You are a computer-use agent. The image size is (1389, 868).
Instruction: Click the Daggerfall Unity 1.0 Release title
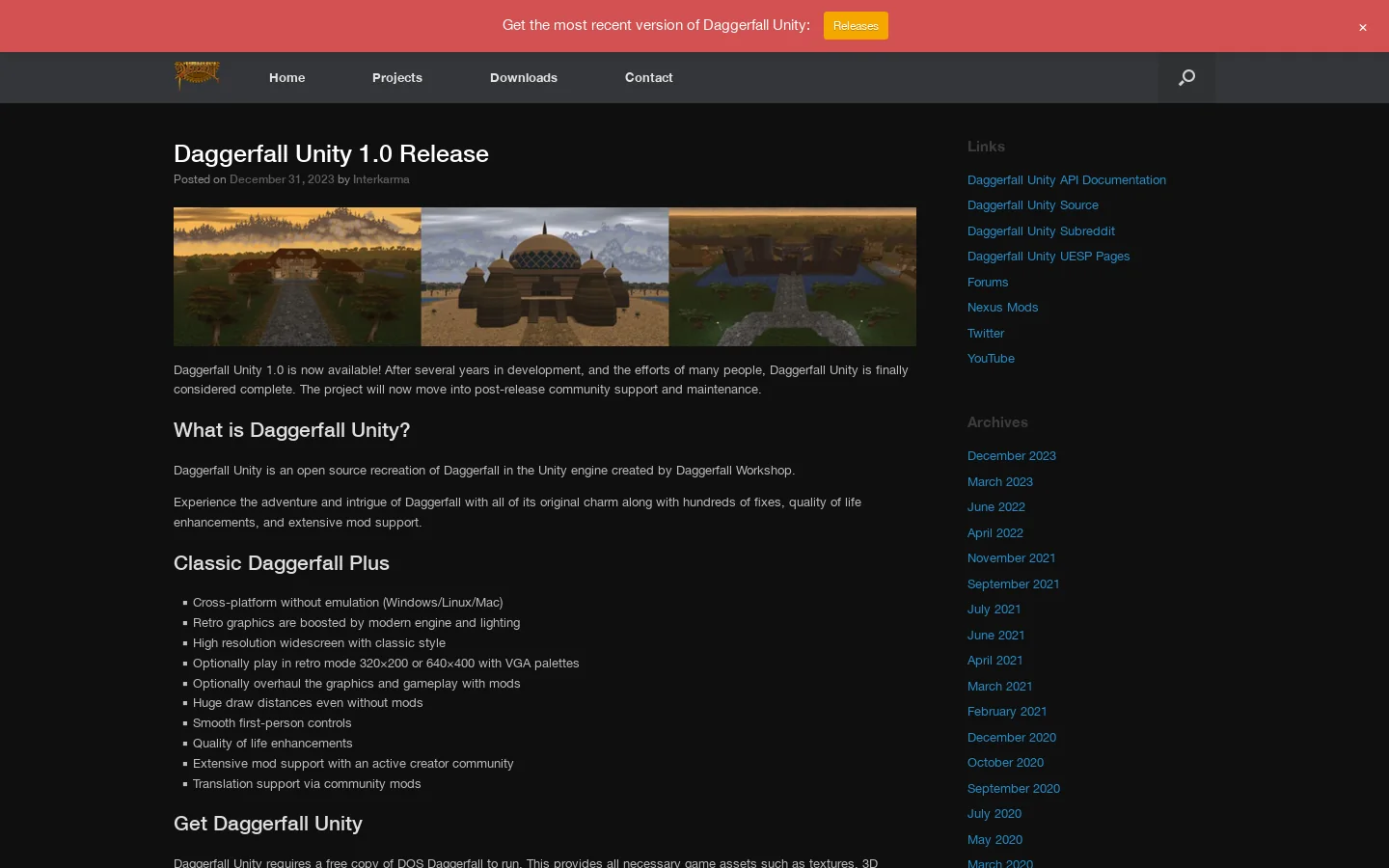click(331, 153)
